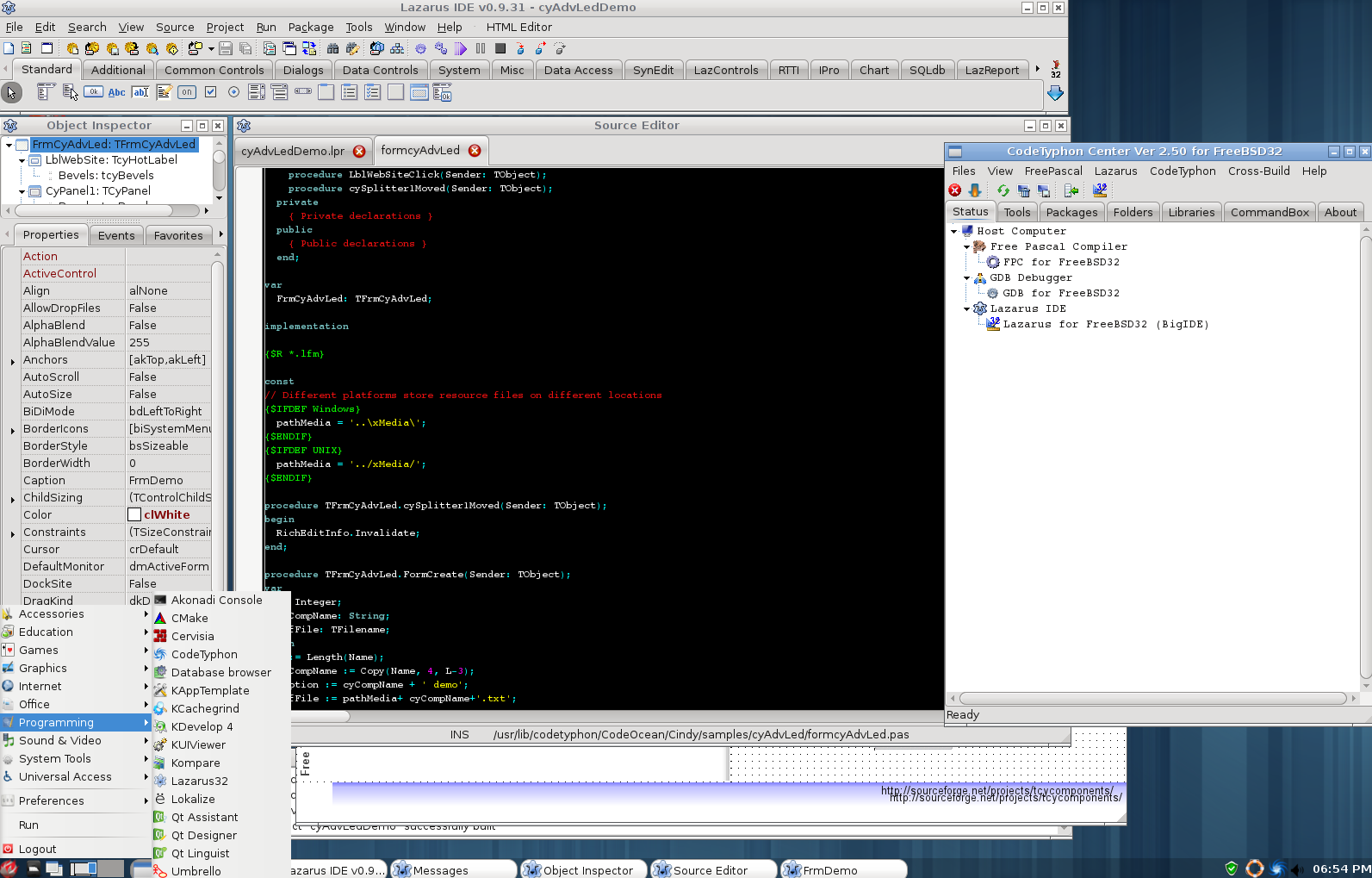Collapse the GDB Debugger node

click(966, 277)
